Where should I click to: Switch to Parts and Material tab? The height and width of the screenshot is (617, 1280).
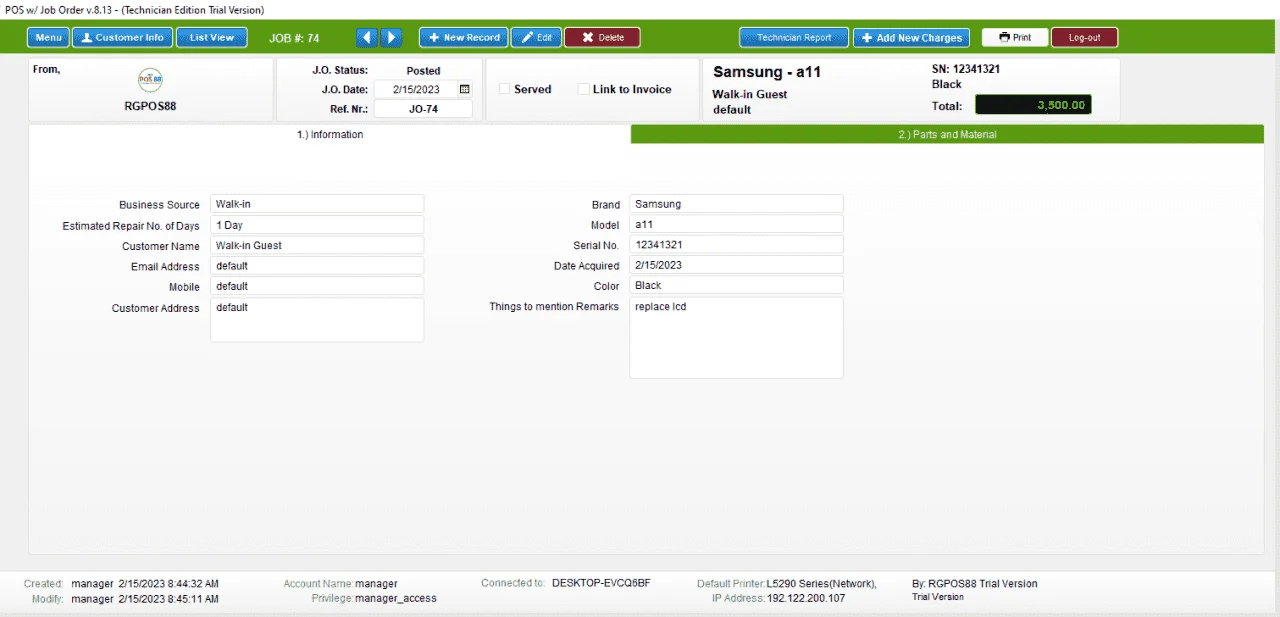pyautogui.click(x=947, y=134)
